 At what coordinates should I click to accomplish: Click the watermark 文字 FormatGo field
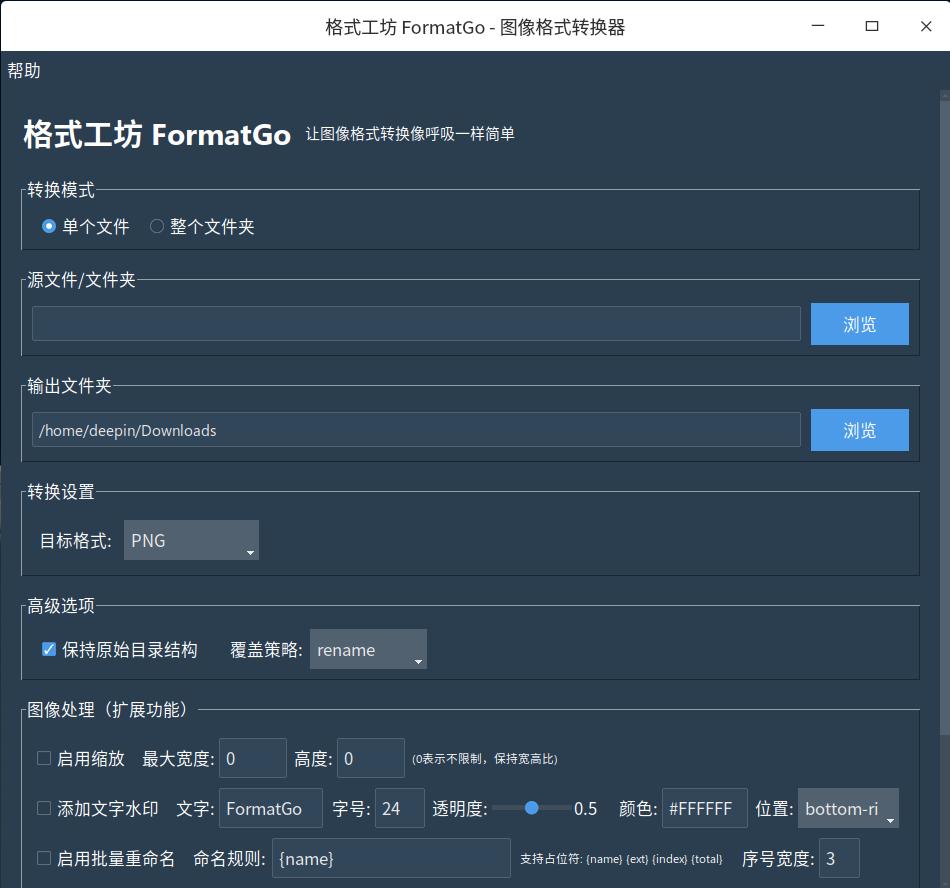[x=271, y=808]
